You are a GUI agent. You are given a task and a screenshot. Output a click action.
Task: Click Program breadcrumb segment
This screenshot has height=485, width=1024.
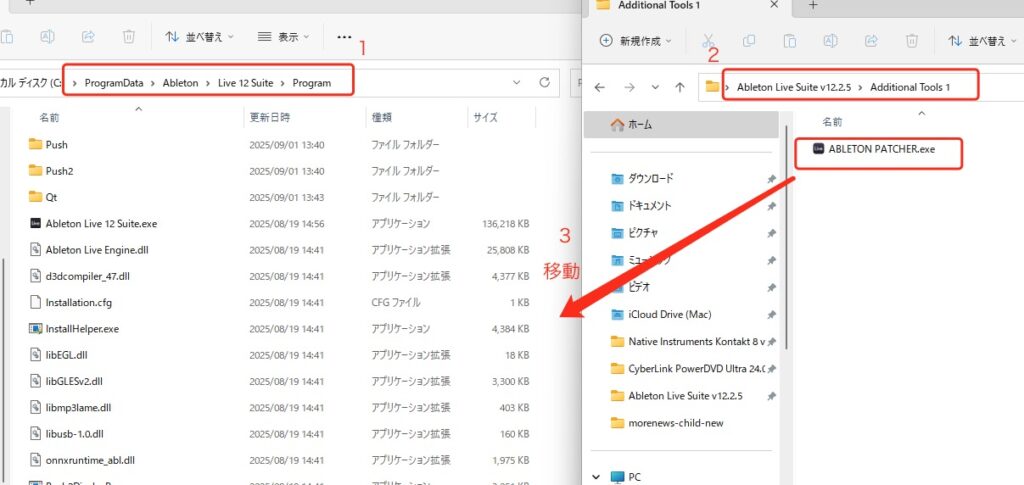pyautogui.click(x=312, y=83)
